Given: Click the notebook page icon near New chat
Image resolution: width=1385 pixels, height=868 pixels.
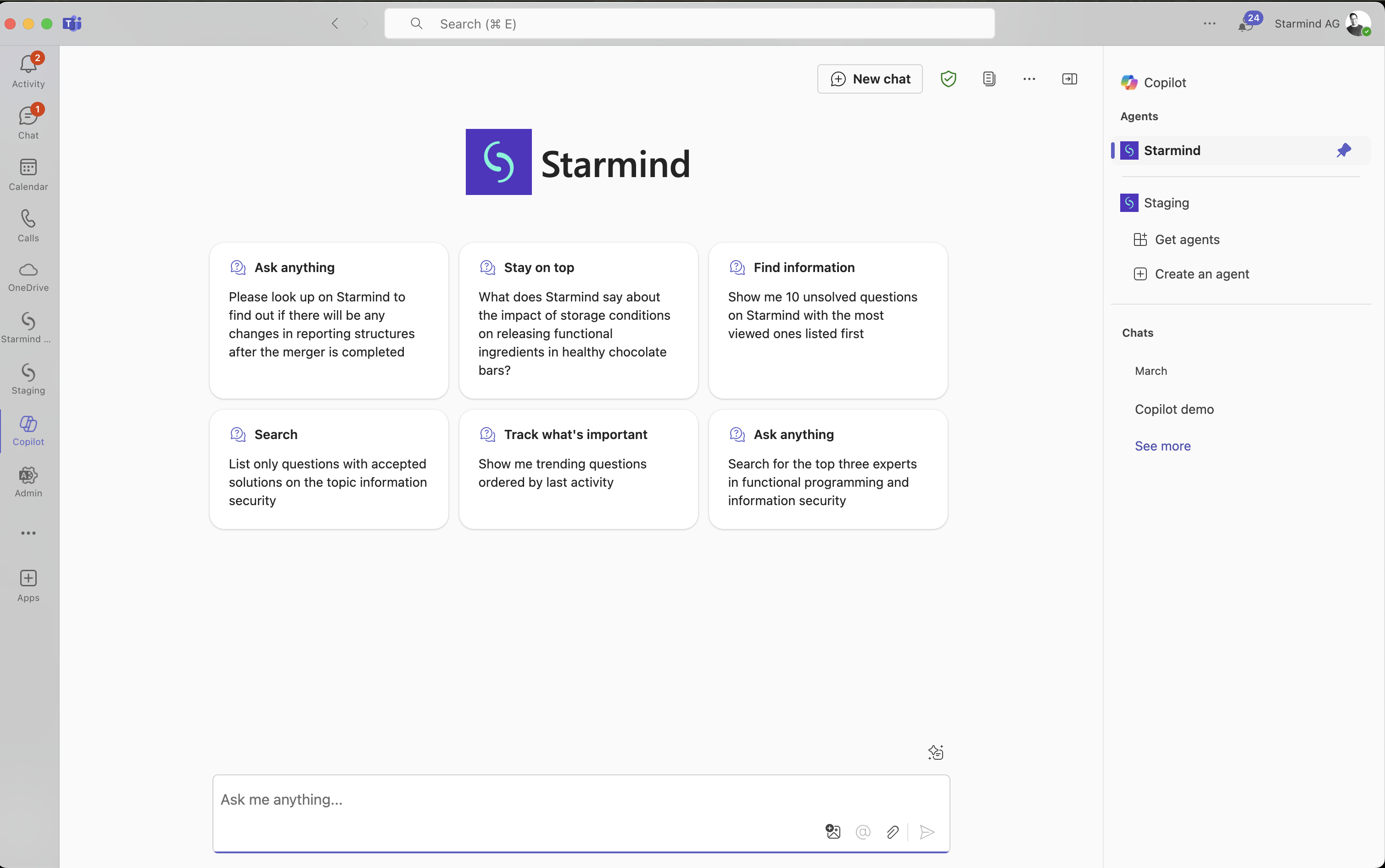Looking at the screenshot, I should (989, 78).
